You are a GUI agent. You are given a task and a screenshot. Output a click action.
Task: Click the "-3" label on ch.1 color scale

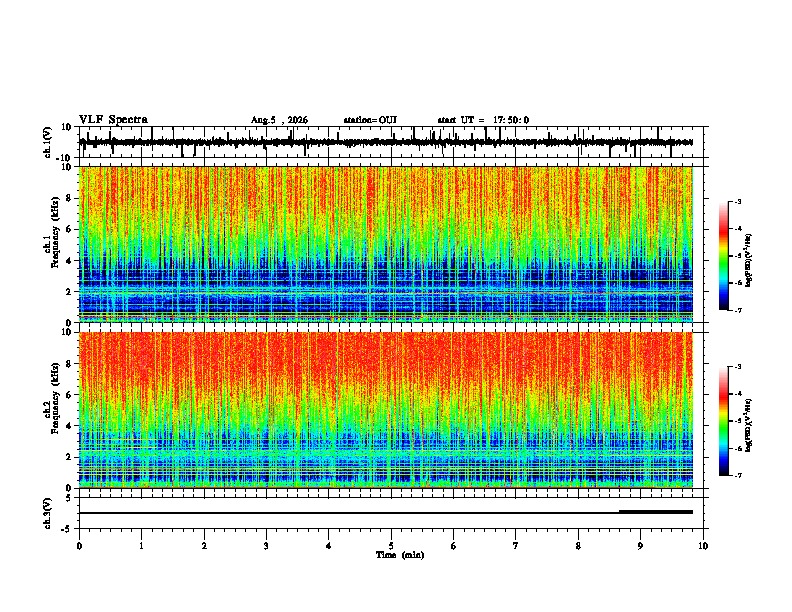(x=738, y=201)
